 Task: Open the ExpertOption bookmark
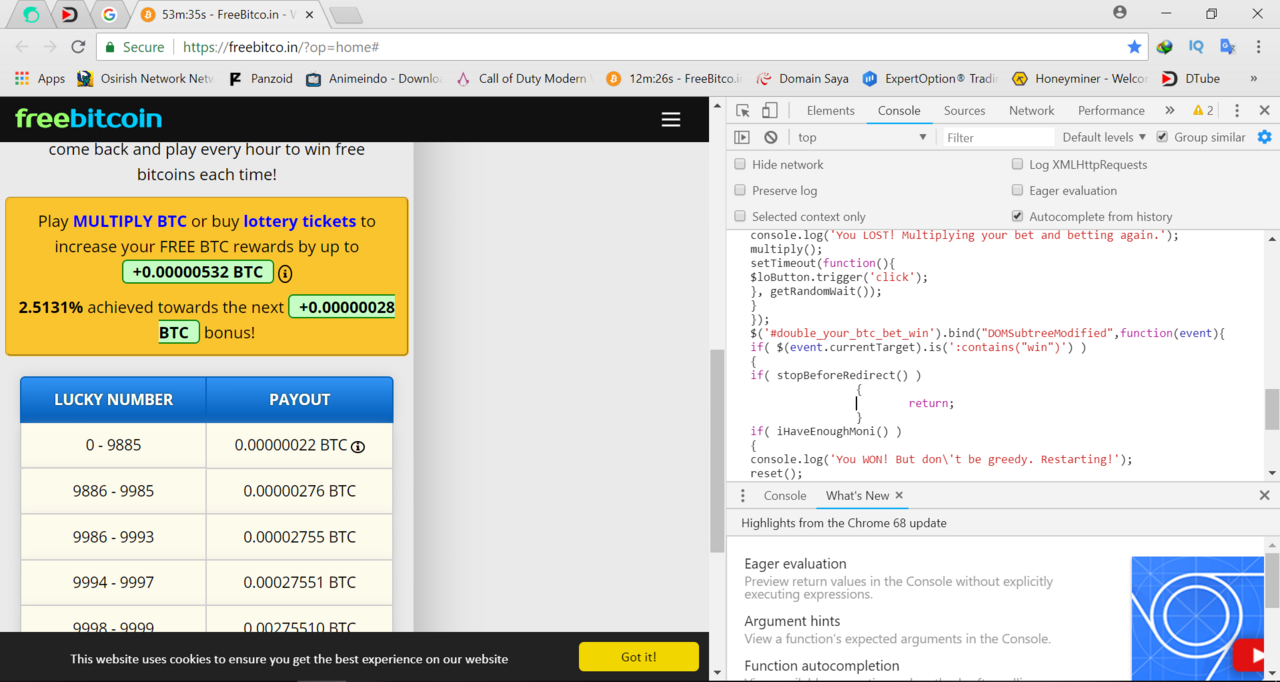pos(930,78)
